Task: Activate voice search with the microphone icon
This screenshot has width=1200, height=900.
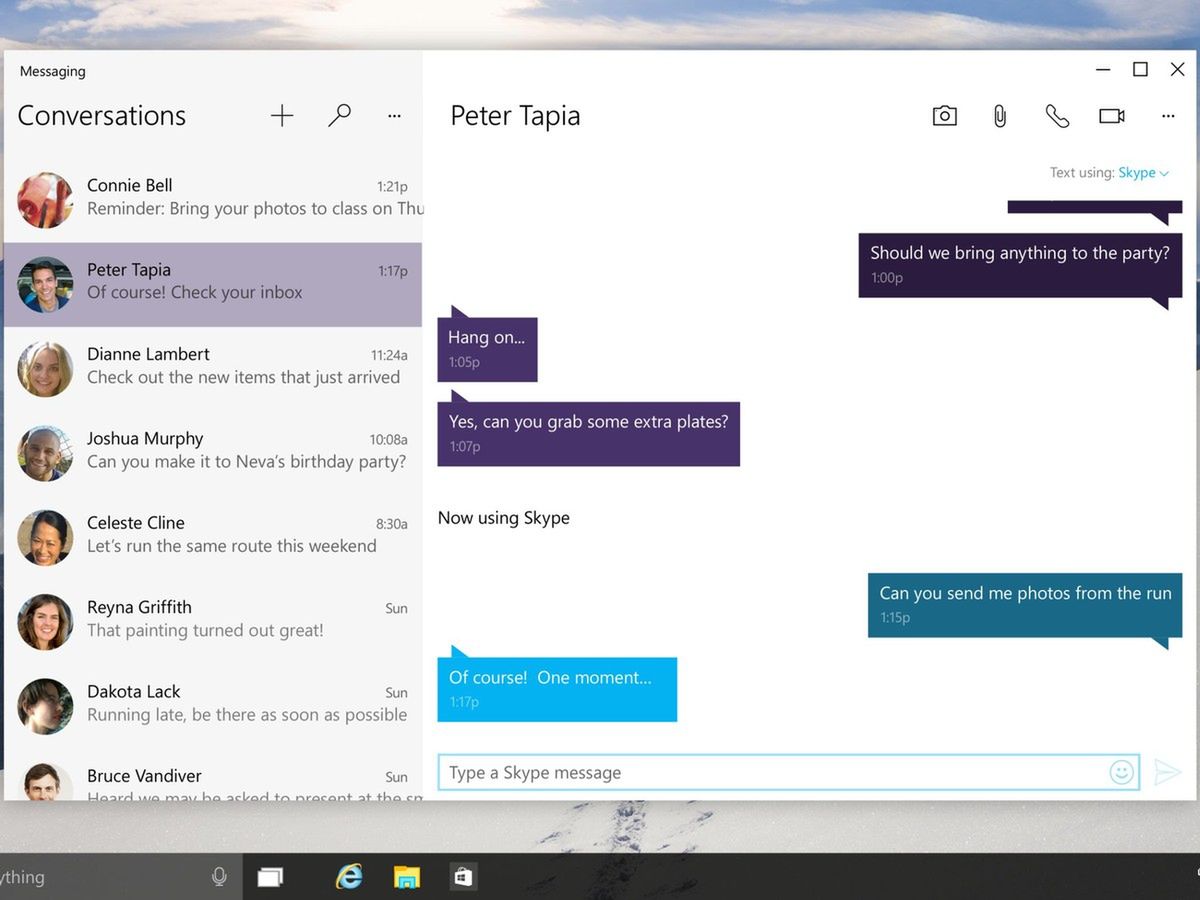Action: (x=219, y=876)
